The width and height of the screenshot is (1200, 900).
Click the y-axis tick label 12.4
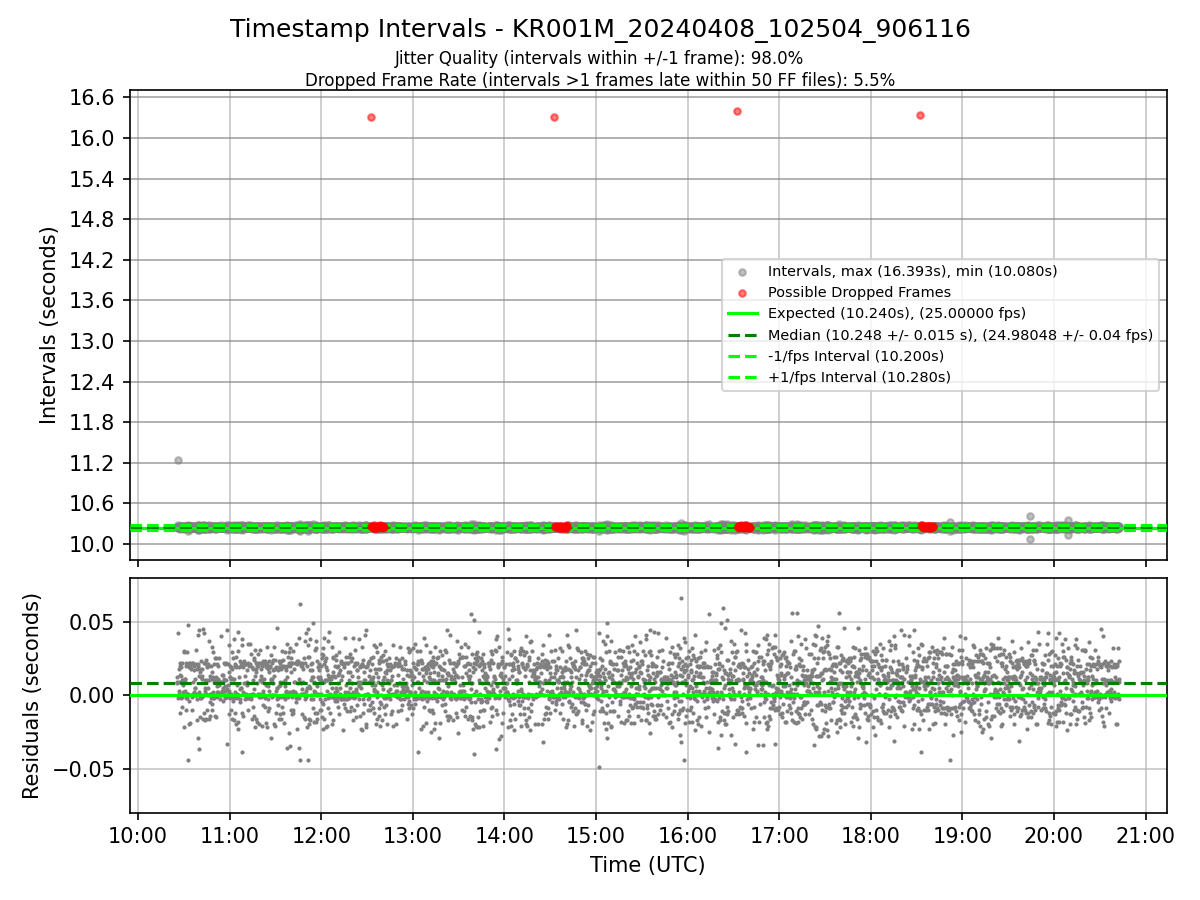93,382
